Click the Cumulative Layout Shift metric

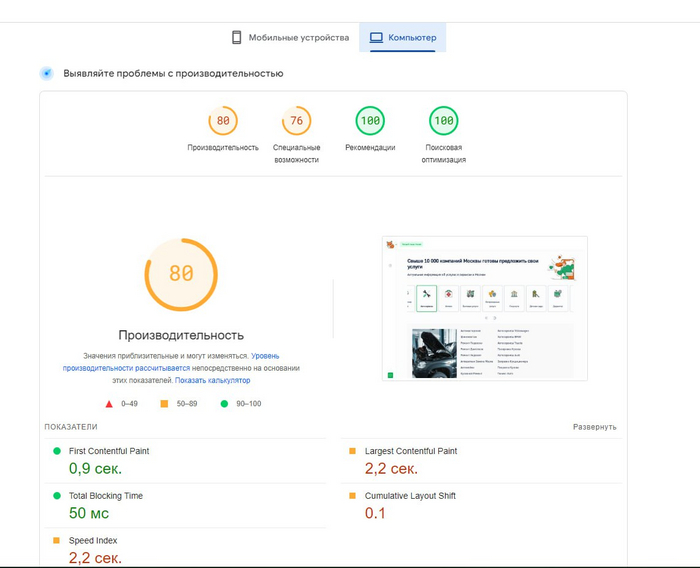point(409,496)
